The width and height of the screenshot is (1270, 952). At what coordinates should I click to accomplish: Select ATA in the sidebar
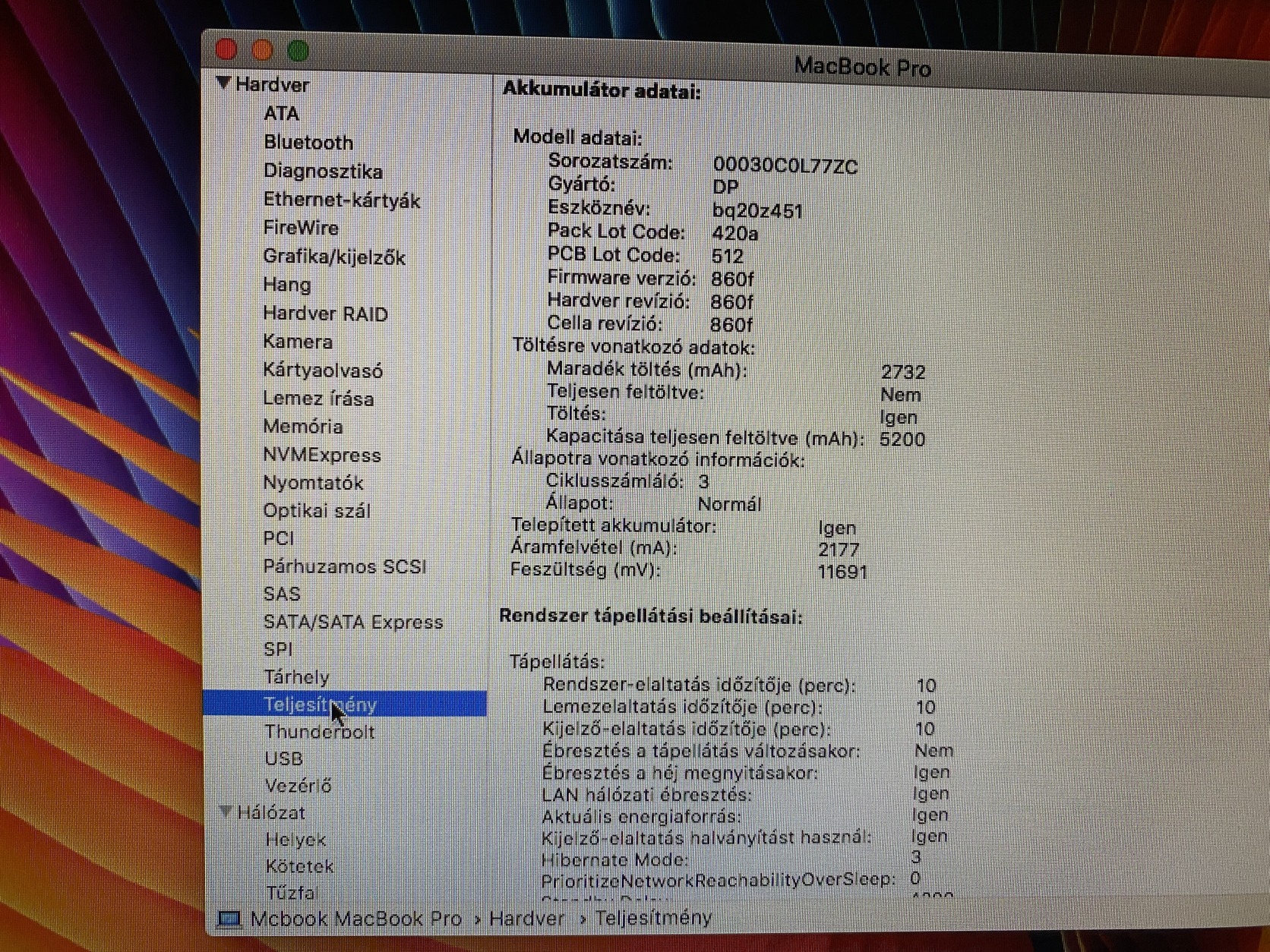pyautogui.click(x=281, y=114)
